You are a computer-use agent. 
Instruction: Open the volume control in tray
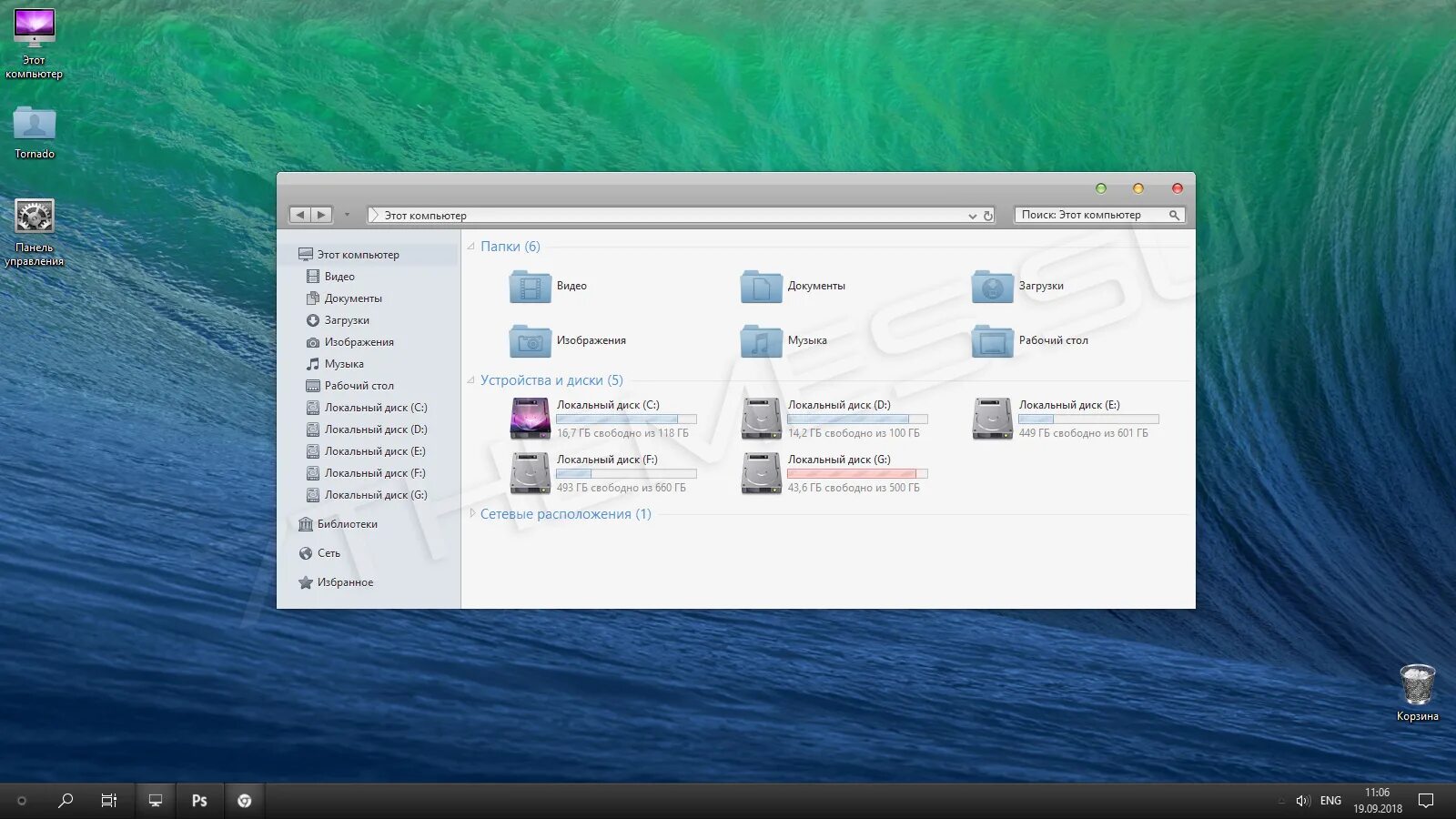[1303, 801]
